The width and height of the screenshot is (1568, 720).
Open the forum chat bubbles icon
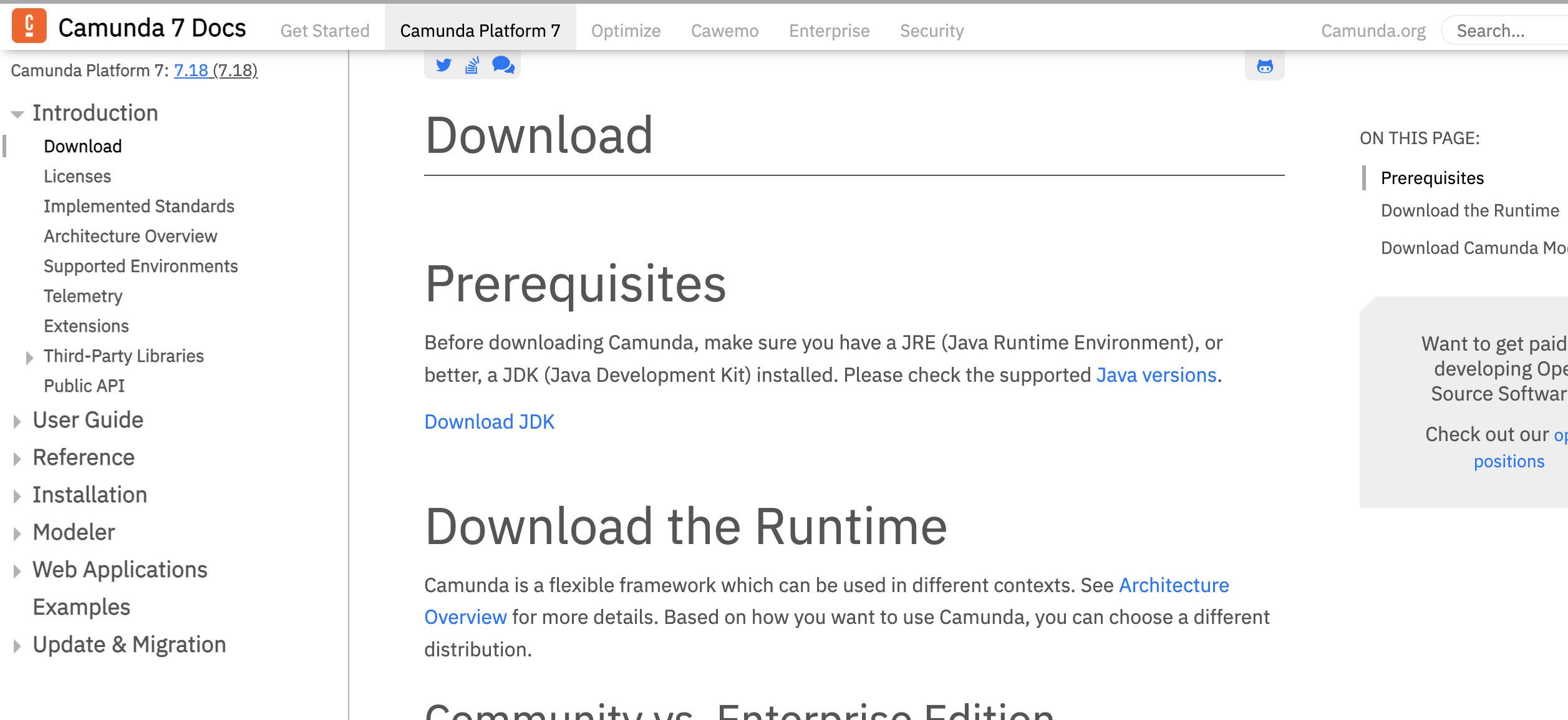click(x=503, y=65)
